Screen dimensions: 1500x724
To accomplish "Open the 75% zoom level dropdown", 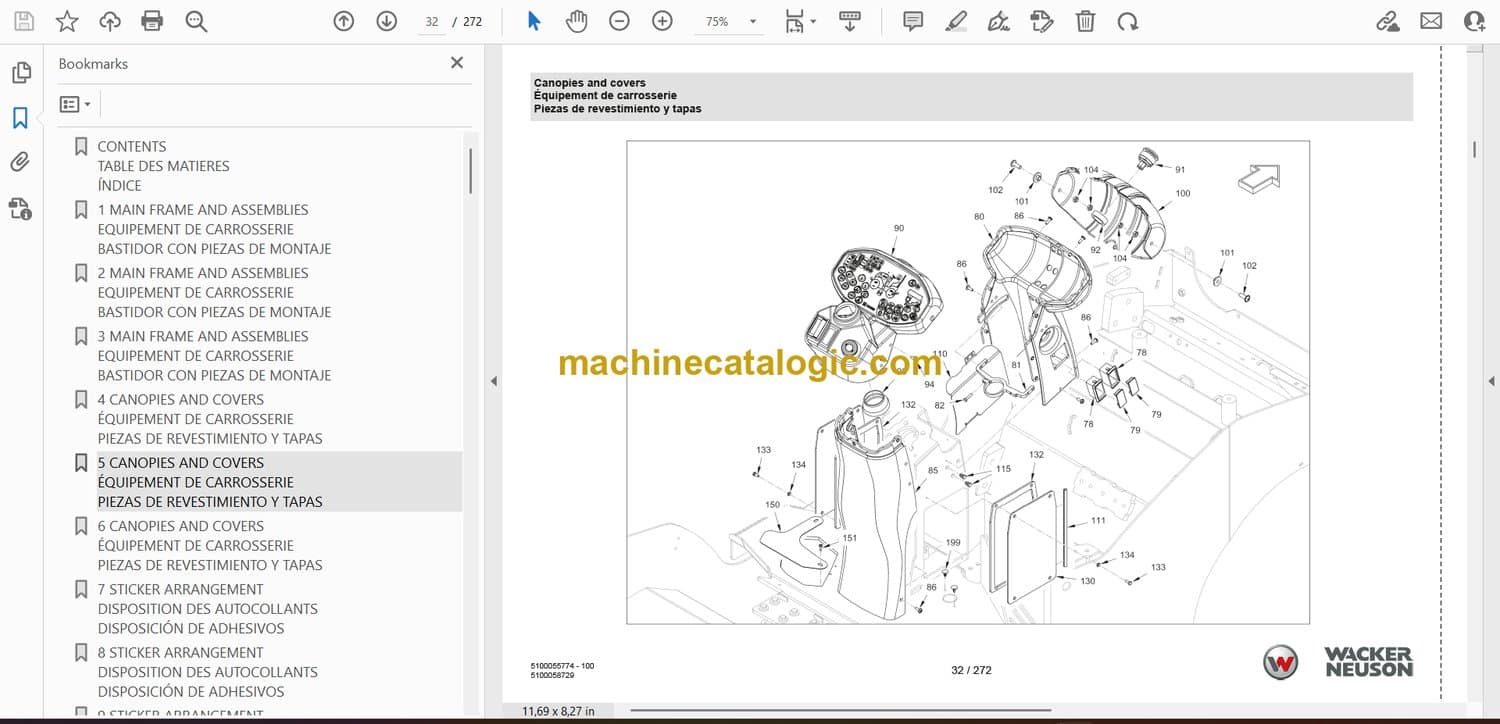I will pyautogui.click(x=752, y=22).
